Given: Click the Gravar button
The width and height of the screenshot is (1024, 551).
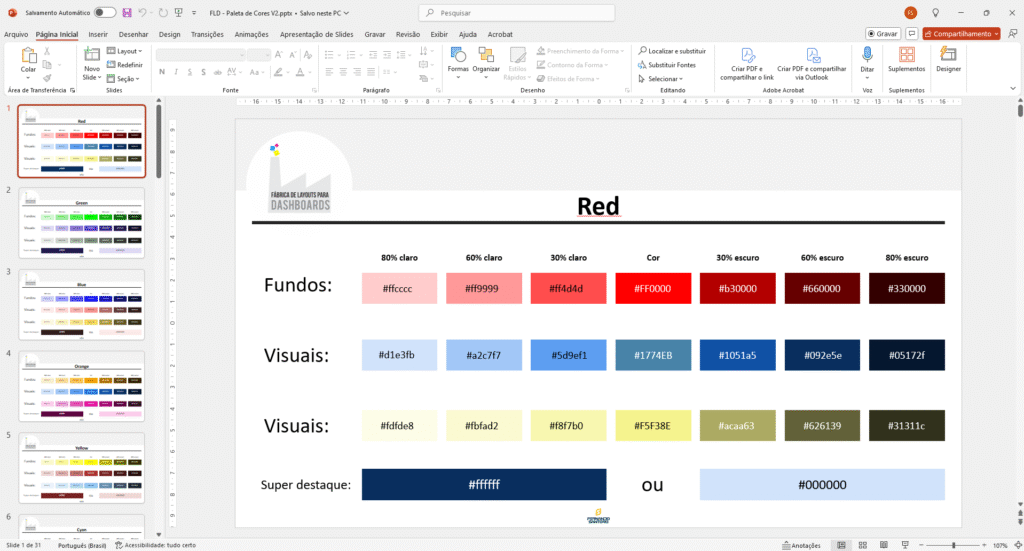Looking at the screenshot, I should pyautogui.click(x=881, y=33).
